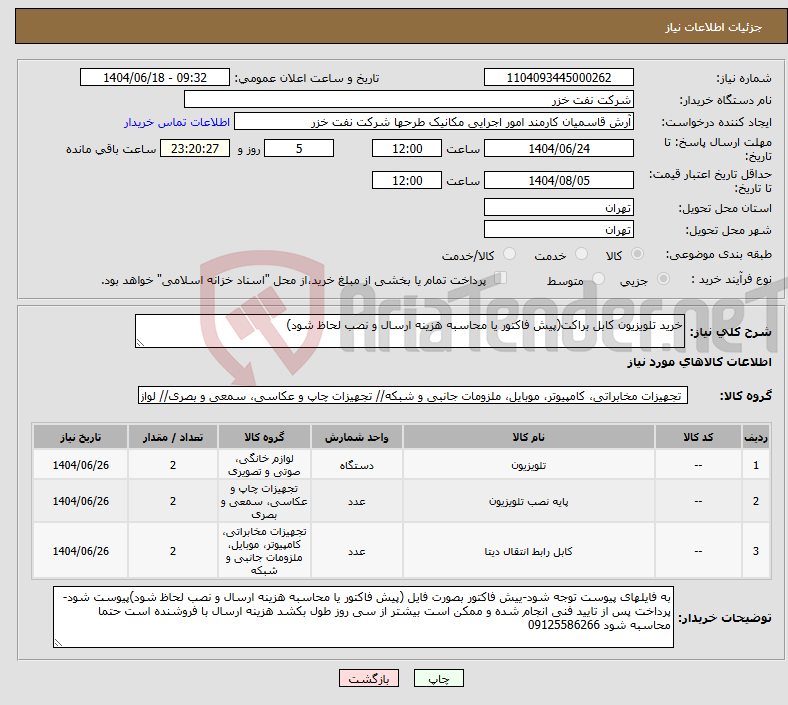Select the جزیی purchase type radio
The width and height of the screenshot is (788, 705).
(x=663, y=279)
